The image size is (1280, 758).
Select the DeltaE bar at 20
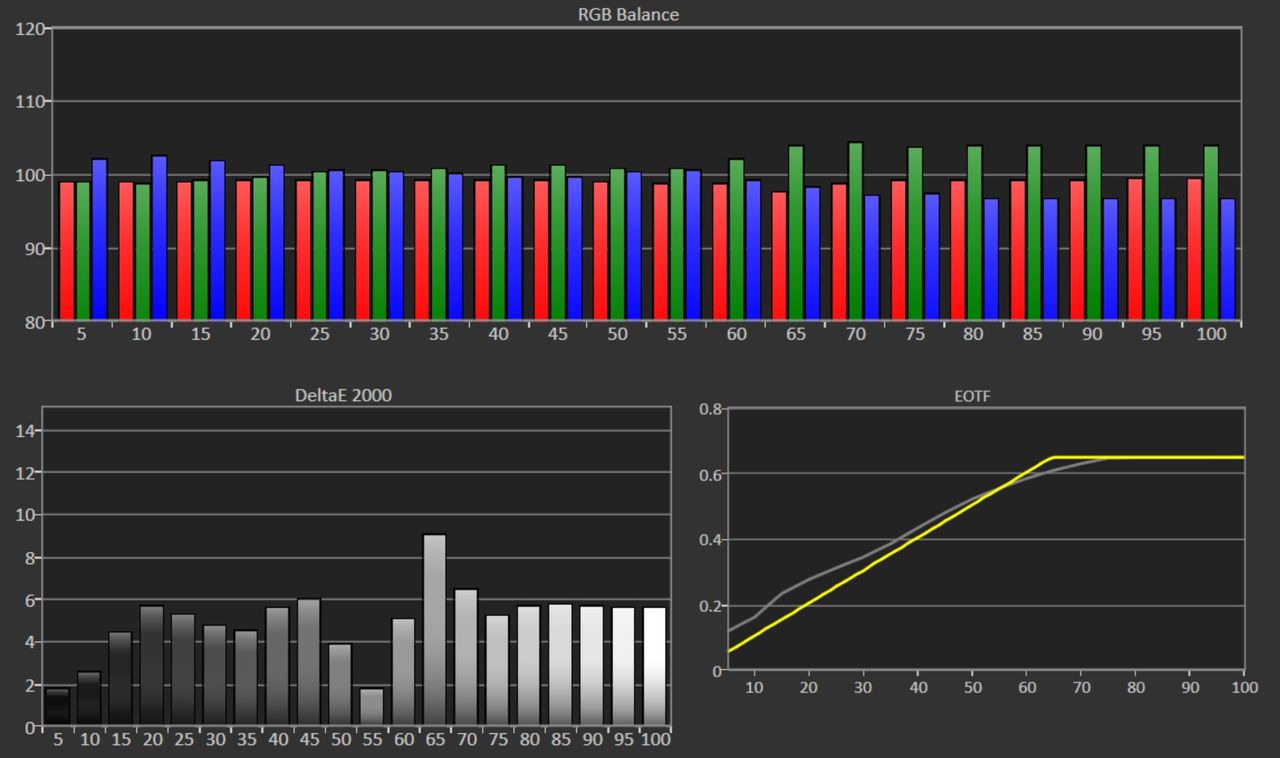click(151, 666)
